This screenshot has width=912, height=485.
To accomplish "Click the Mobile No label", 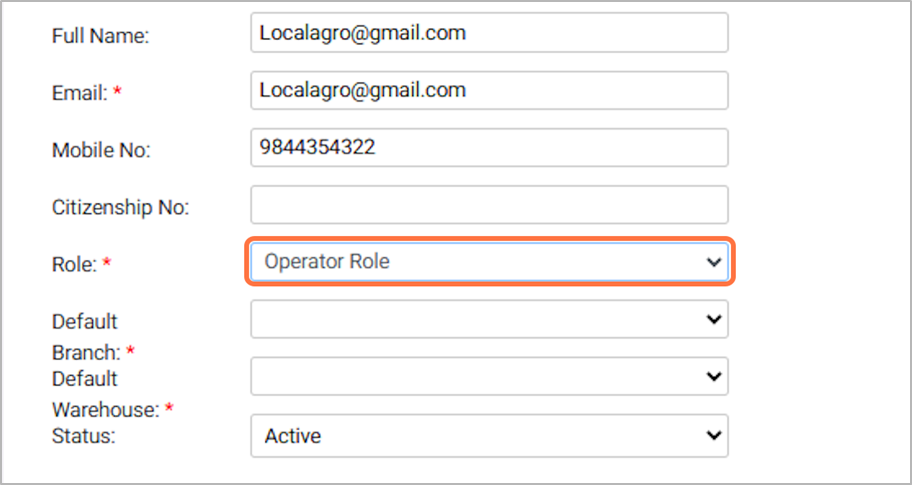I will pos(100,151).
